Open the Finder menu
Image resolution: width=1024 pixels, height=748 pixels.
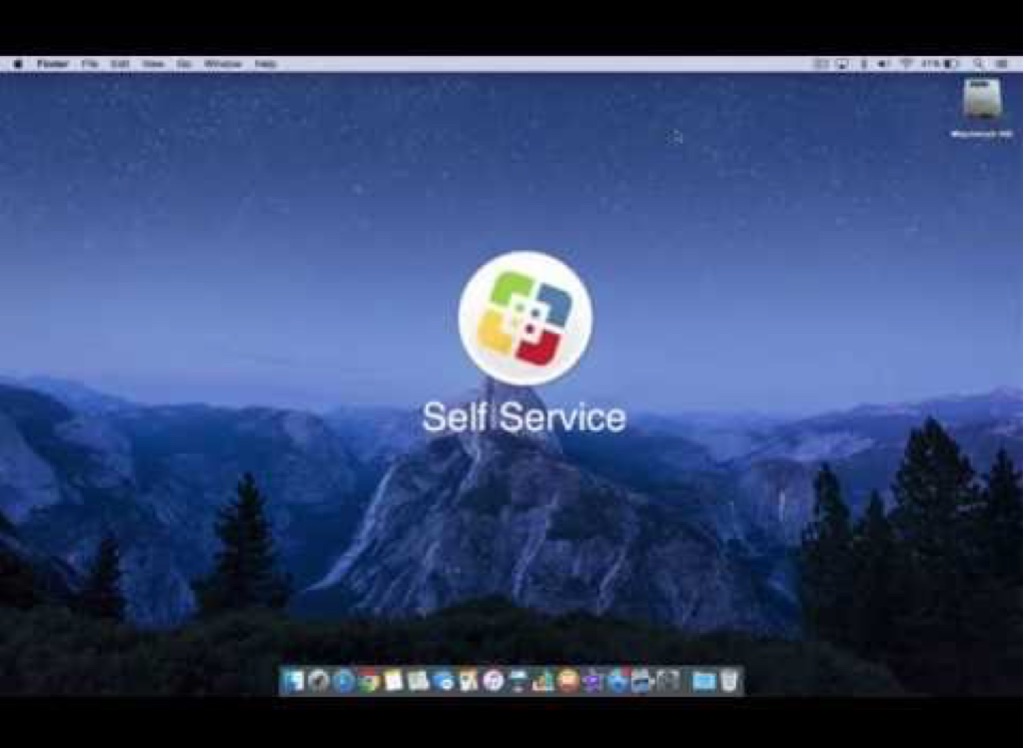click(53, 64)
